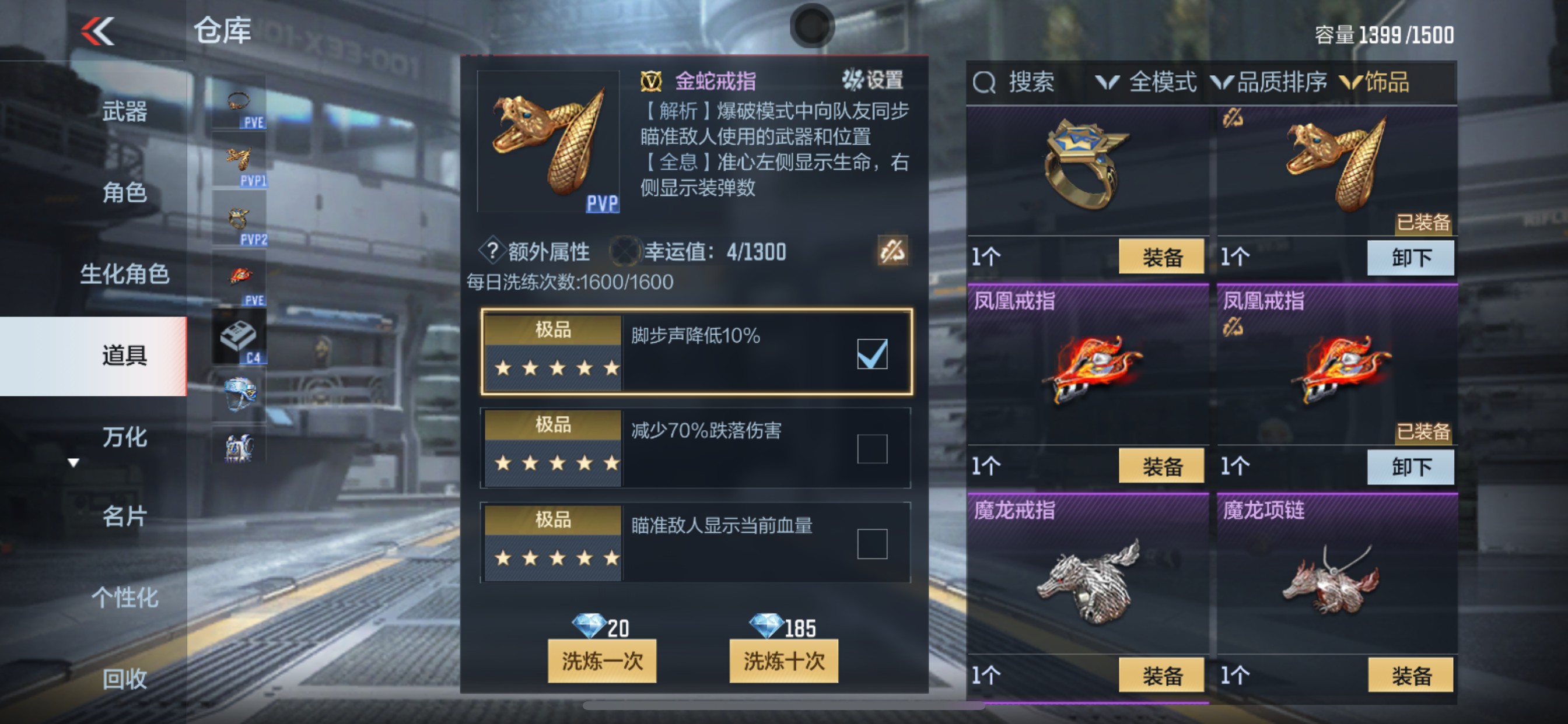Switch to the 武器 tab

(x=124, y=111)
